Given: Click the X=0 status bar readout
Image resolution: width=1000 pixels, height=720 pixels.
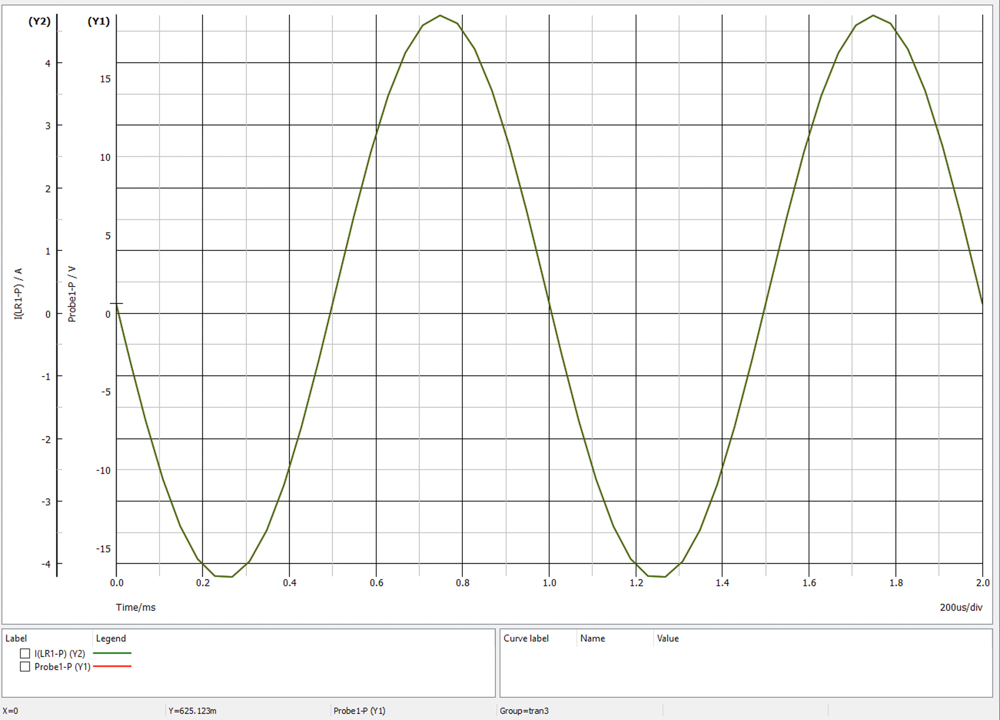Looking at the screenshot, I should pos(11,710).
